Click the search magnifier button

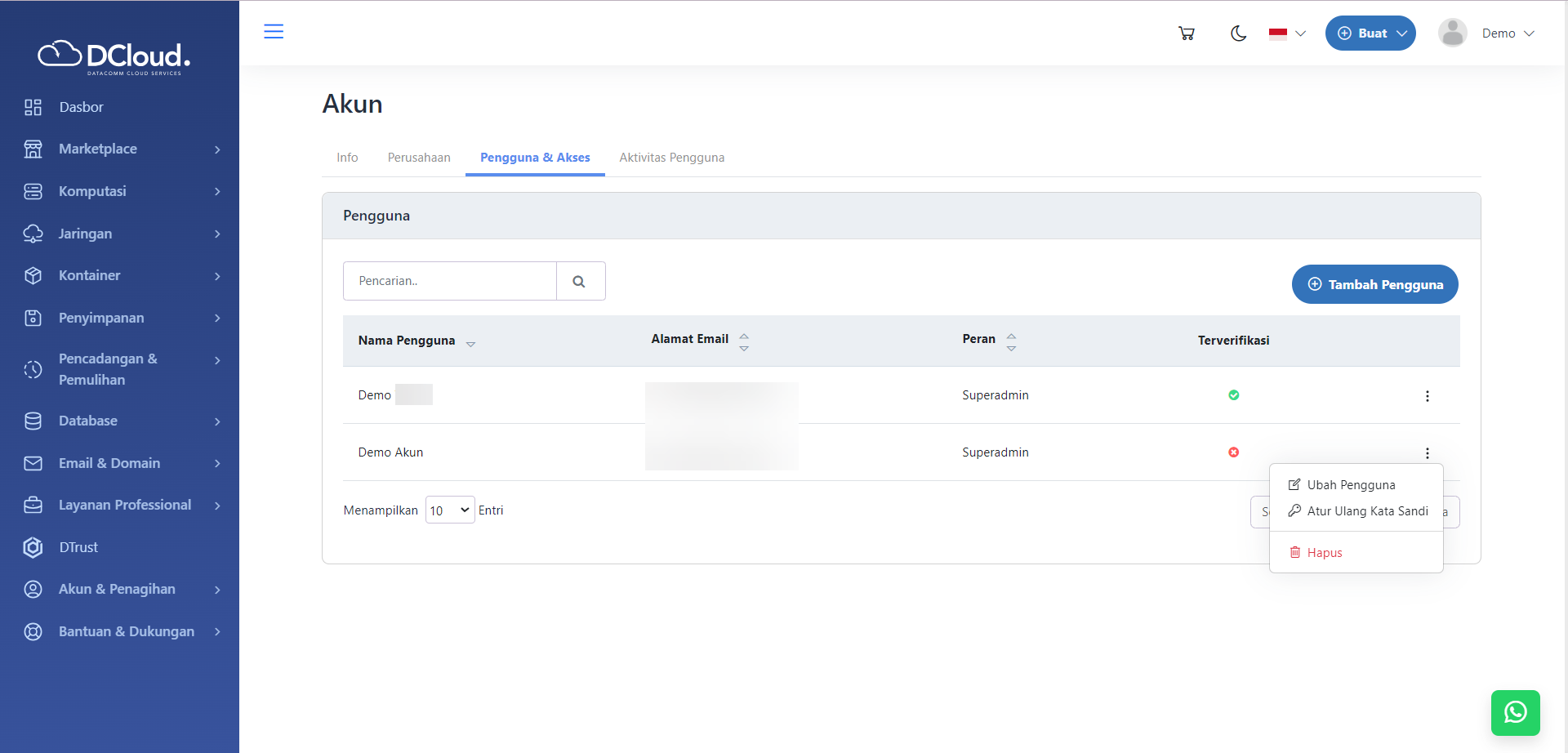[x=580, y=281]
